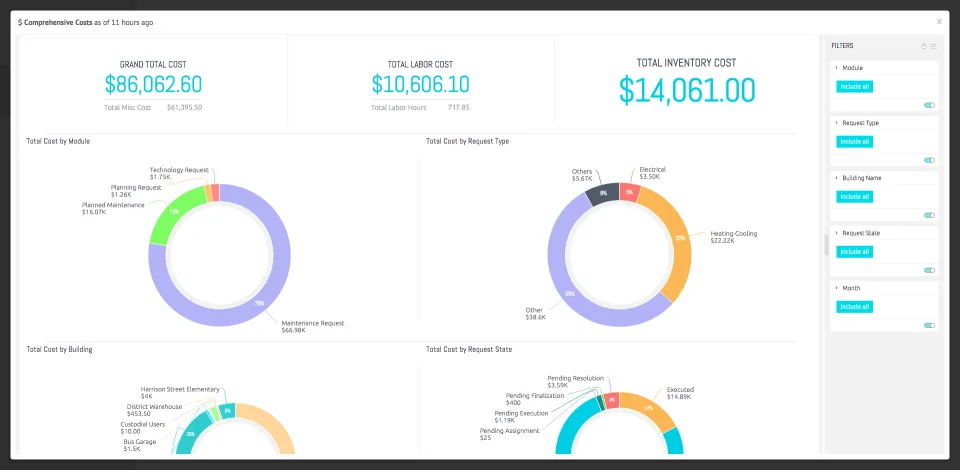Click the Technology Request label $1.75K
Viewport: 960px width, 470px height.
tap(179, 173)
